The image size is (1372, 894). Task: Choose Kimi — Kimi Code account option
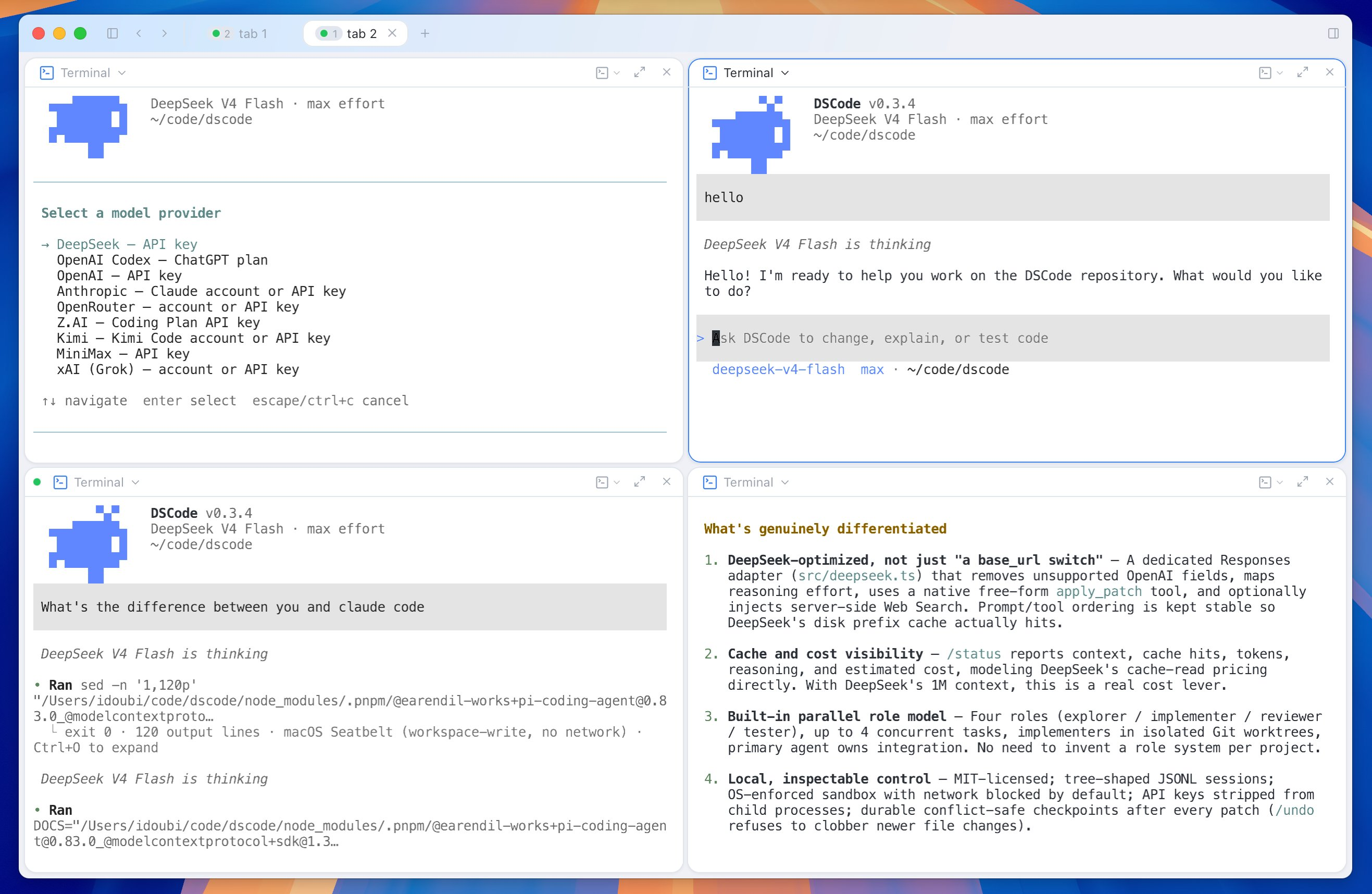193,338
